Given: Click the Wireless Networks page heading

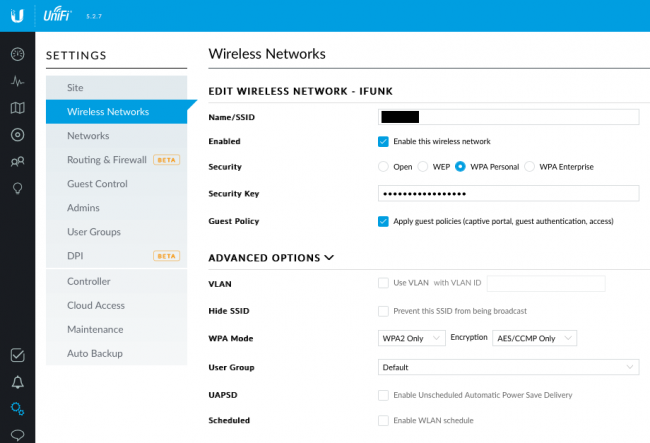Looking at the screenshot, I should coord(267,54).
